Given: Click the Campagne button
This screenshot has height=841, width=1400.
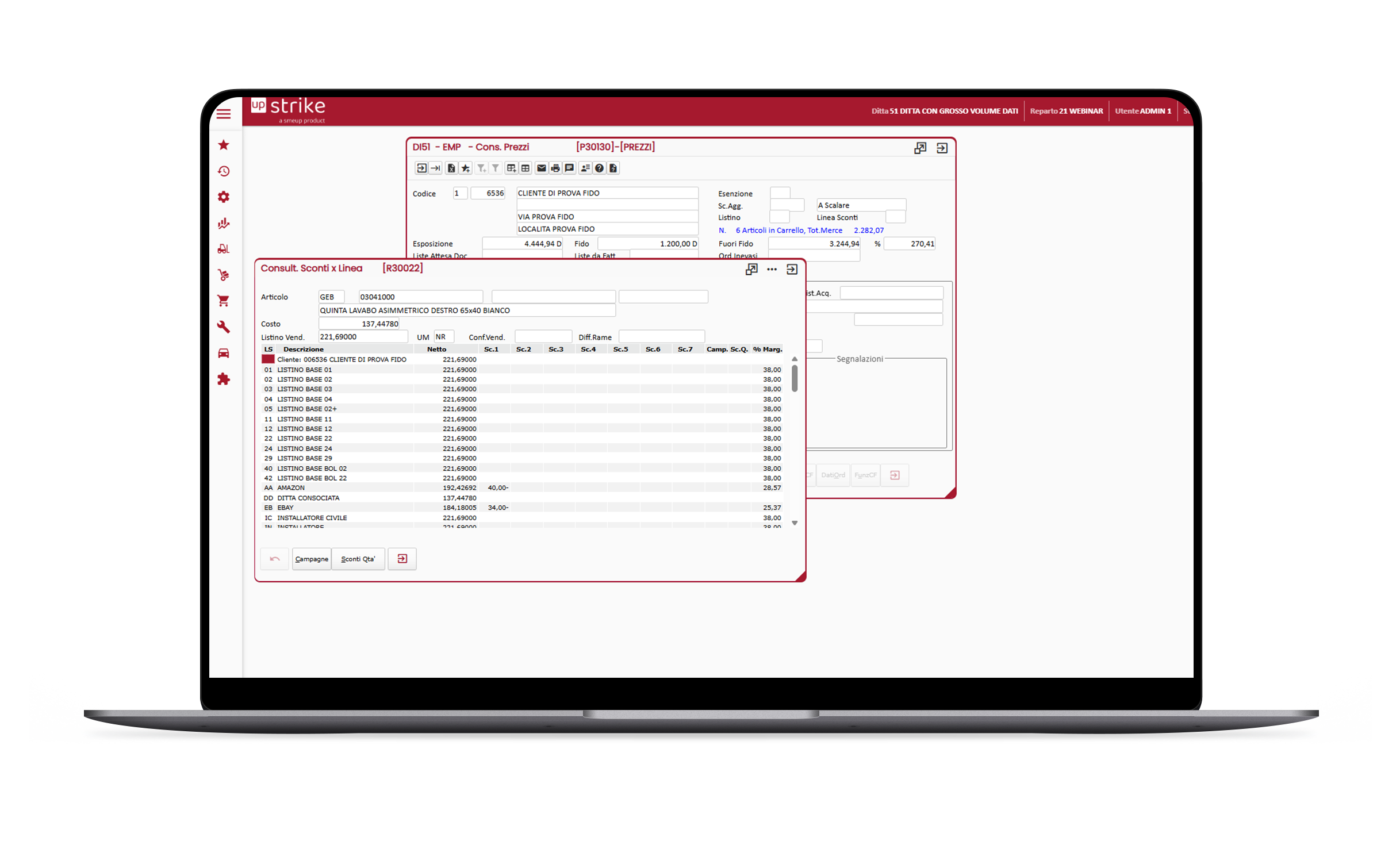Looking at the screenshot, I should (312, 559).
